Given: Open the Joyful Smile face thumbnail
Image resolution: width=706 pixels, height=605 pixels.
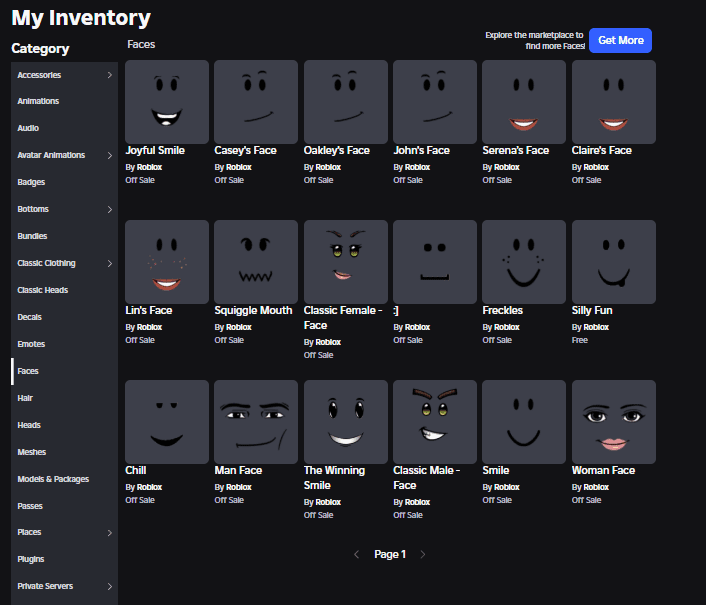Looking at the screenshot, I should [x=167, y=101].
